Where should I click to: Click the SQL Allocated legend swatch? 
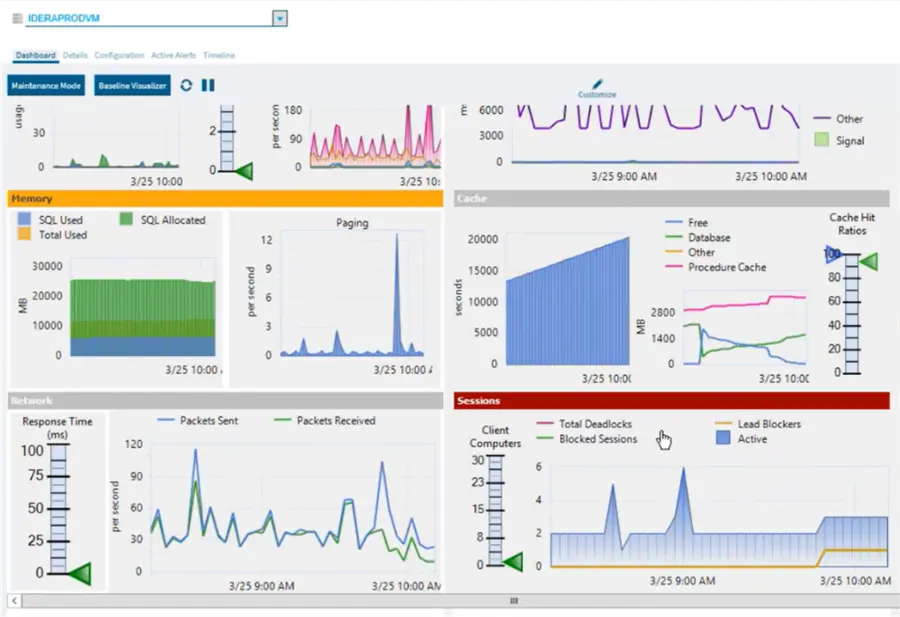coord(126,219)
